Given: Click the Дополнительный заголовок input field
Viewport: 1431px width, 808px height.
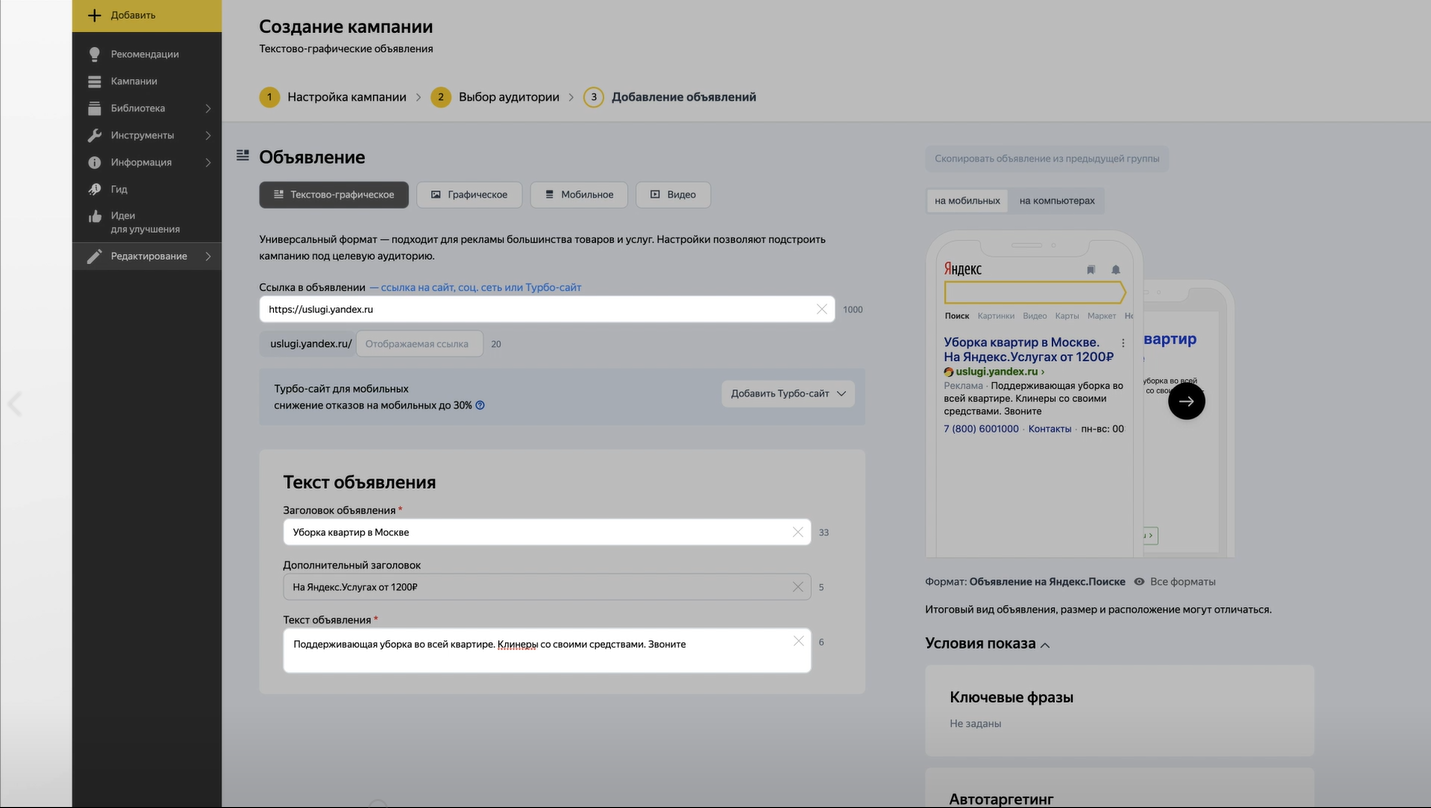Looking at the screenshot, I should [x=547, y=587].
